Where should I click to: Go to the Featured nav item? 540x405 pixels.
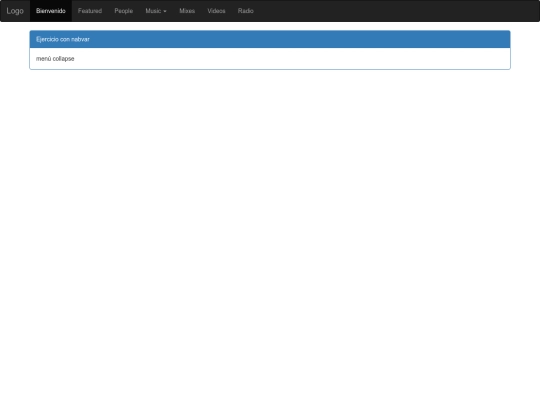click(90, 11)
